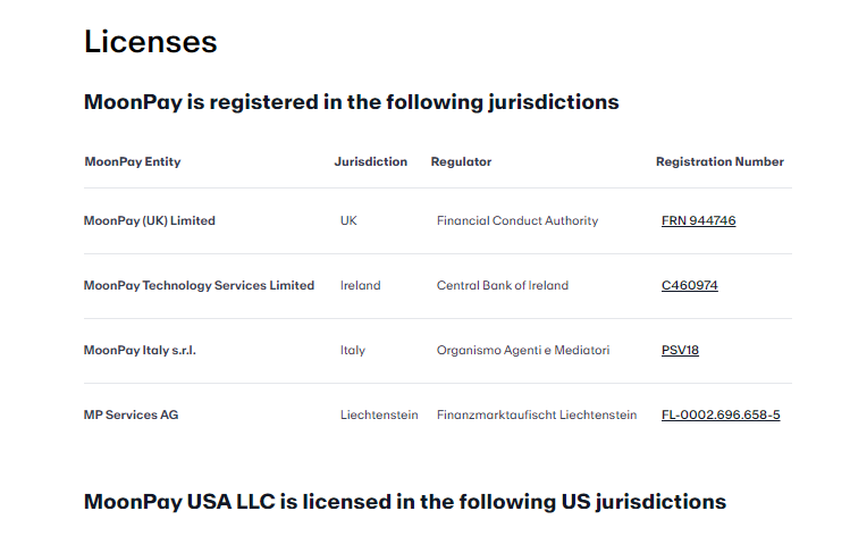Viewport: 850px width, 536px height.
Task: Open the FRN 944746 registration link
Action: pos(698,221)
